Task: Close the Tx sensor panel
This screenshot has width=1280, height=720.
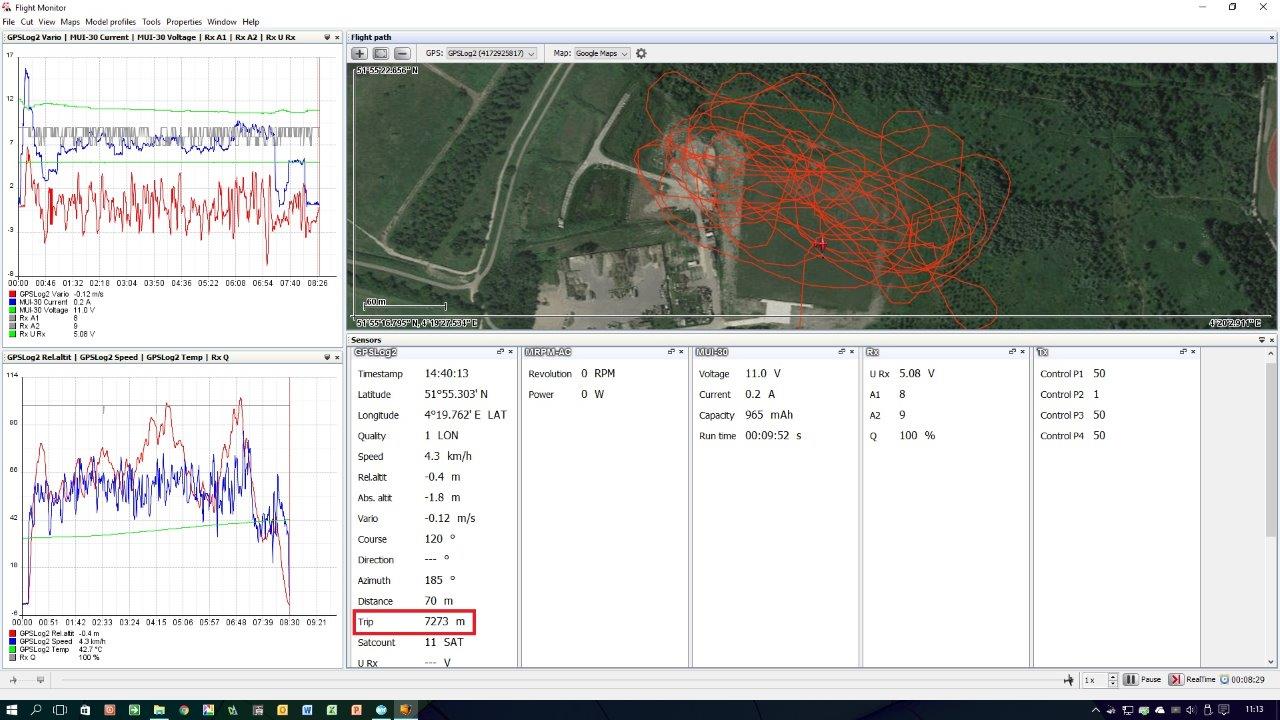Action: [1193, 352]
